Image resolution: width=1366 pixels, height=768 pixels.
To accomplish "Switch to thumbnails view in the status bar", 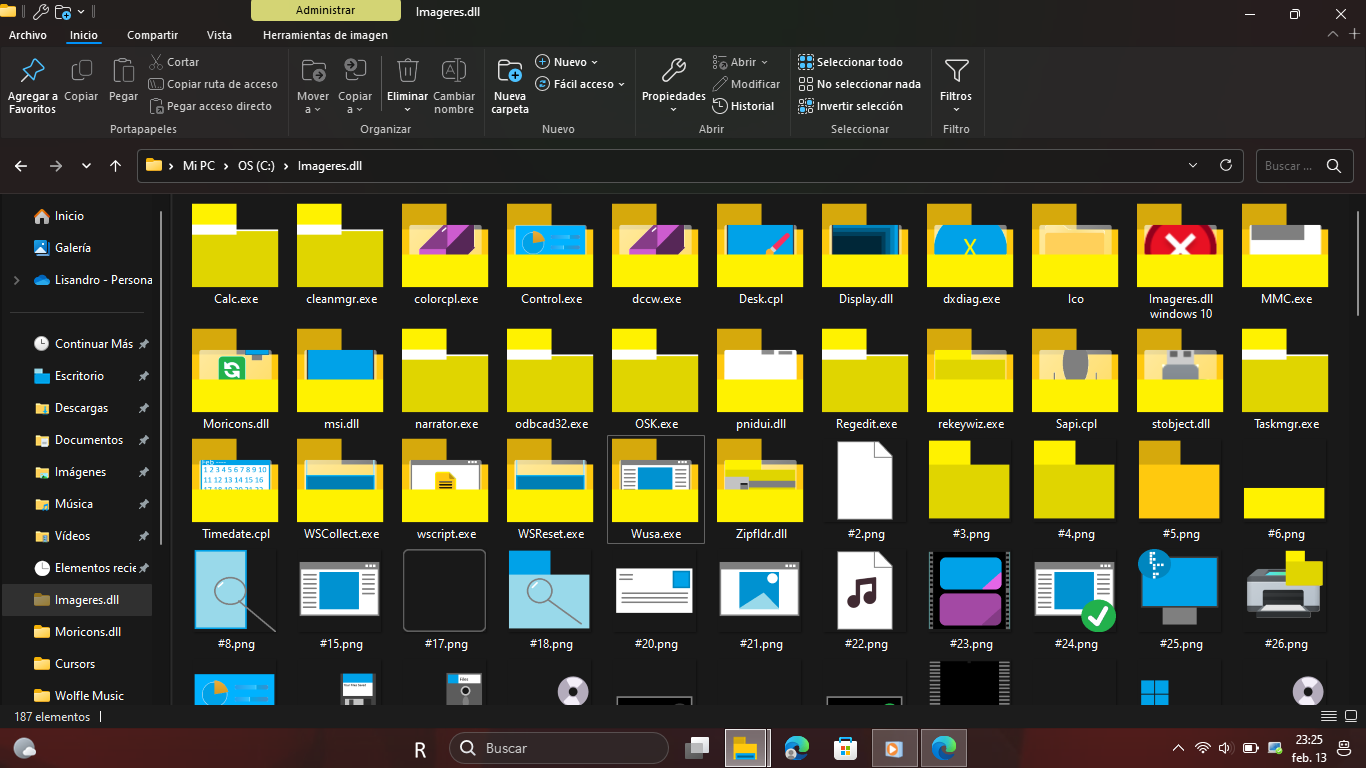I will coord(1352,716).
